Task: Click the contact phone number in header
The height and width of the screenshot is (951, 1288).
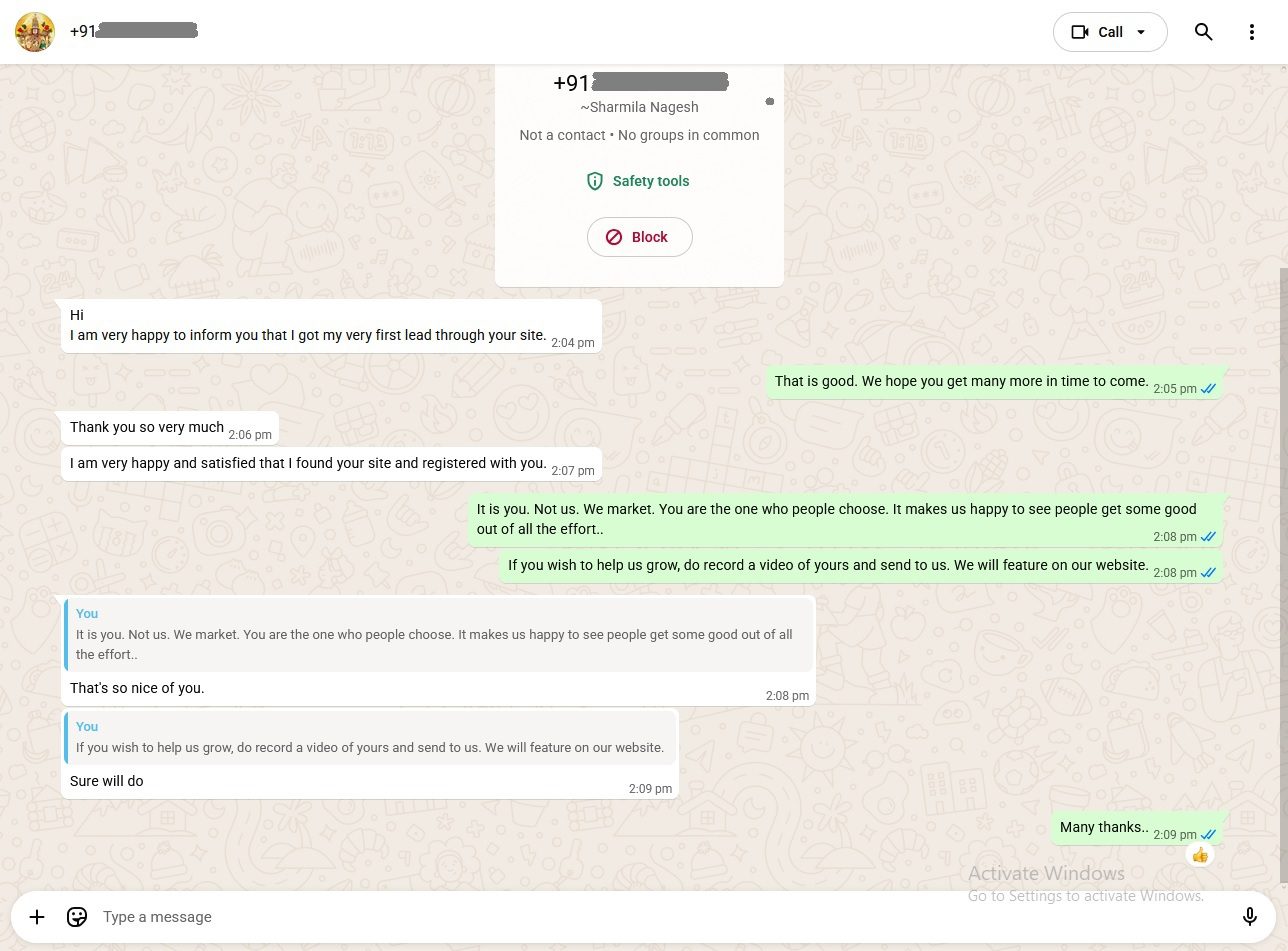Action: (x=133, y=32)
